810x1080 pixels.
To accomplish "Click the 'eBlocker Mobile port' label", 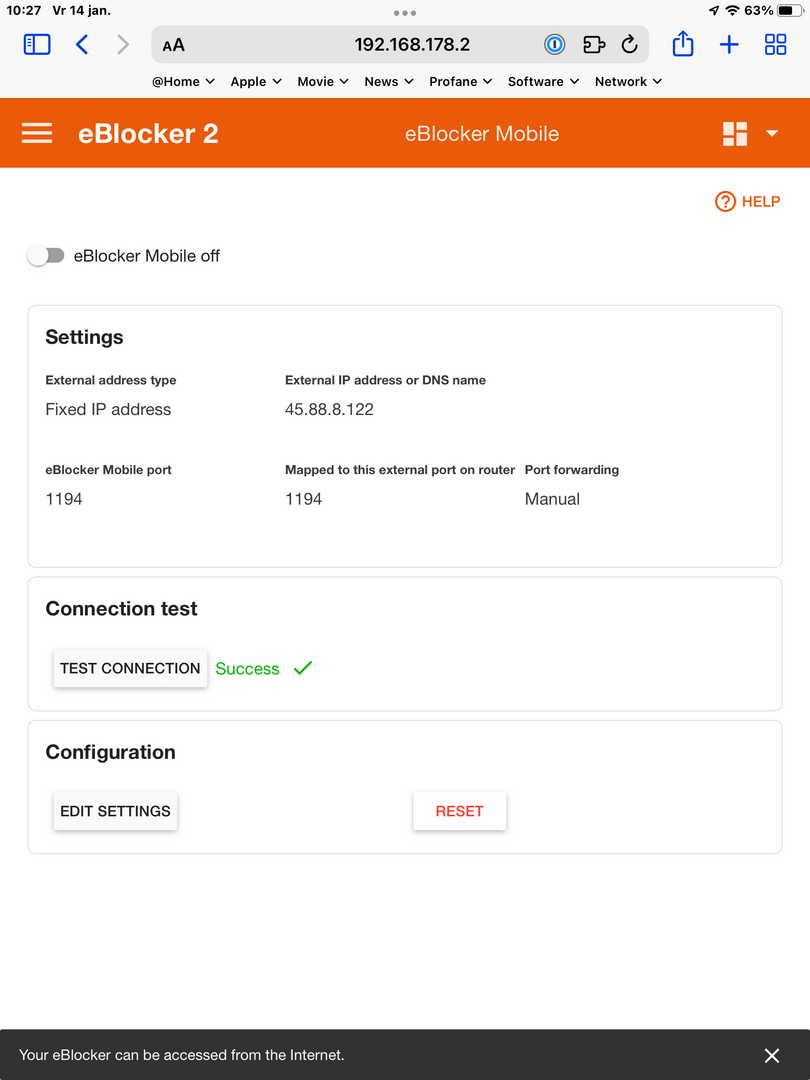I will pyautogui.click(x=108, y=470).
